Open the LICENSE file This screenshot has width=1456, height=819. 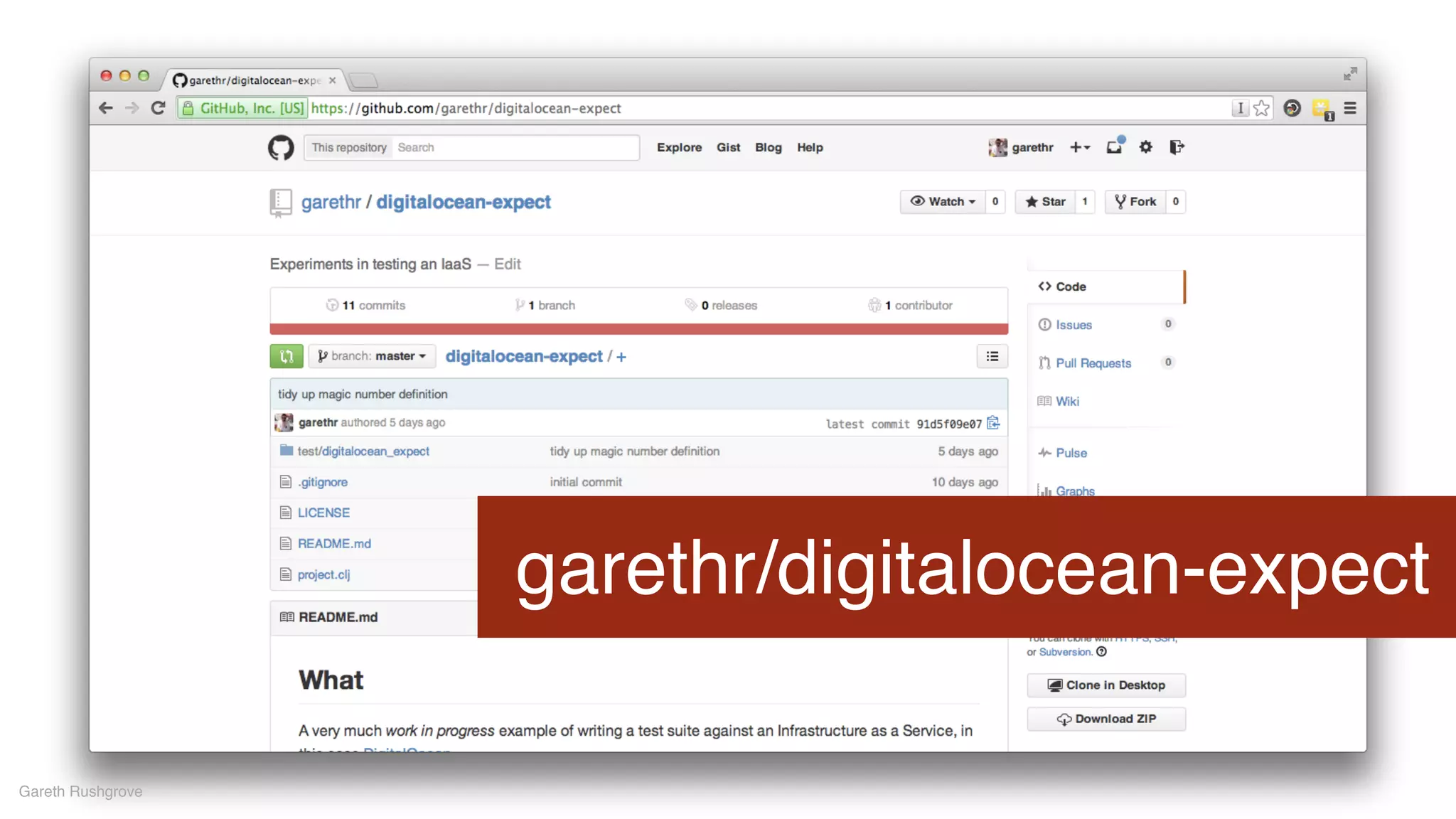point(323,513)
